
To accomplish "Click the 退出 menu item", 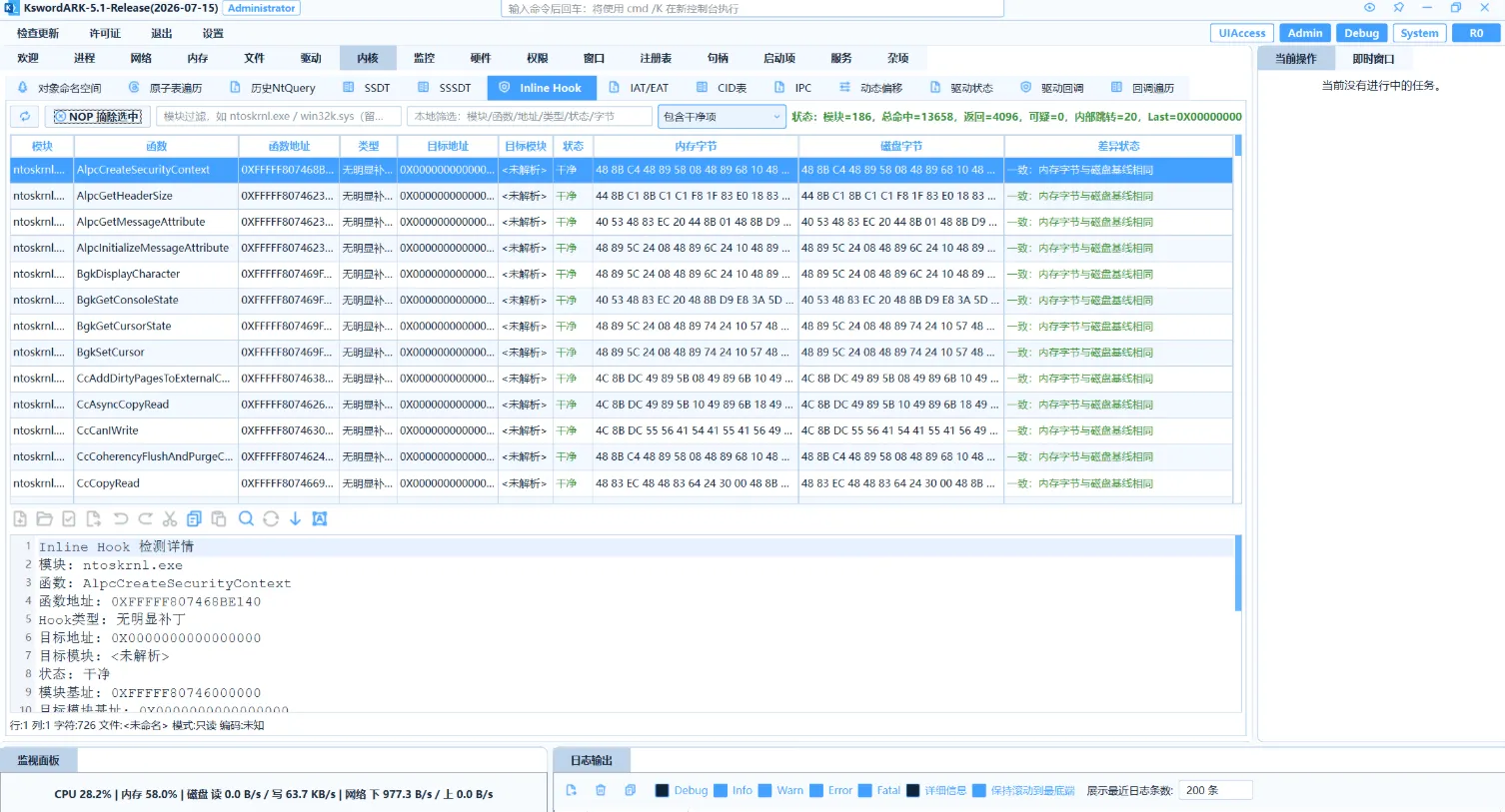I will coord(162,33).
